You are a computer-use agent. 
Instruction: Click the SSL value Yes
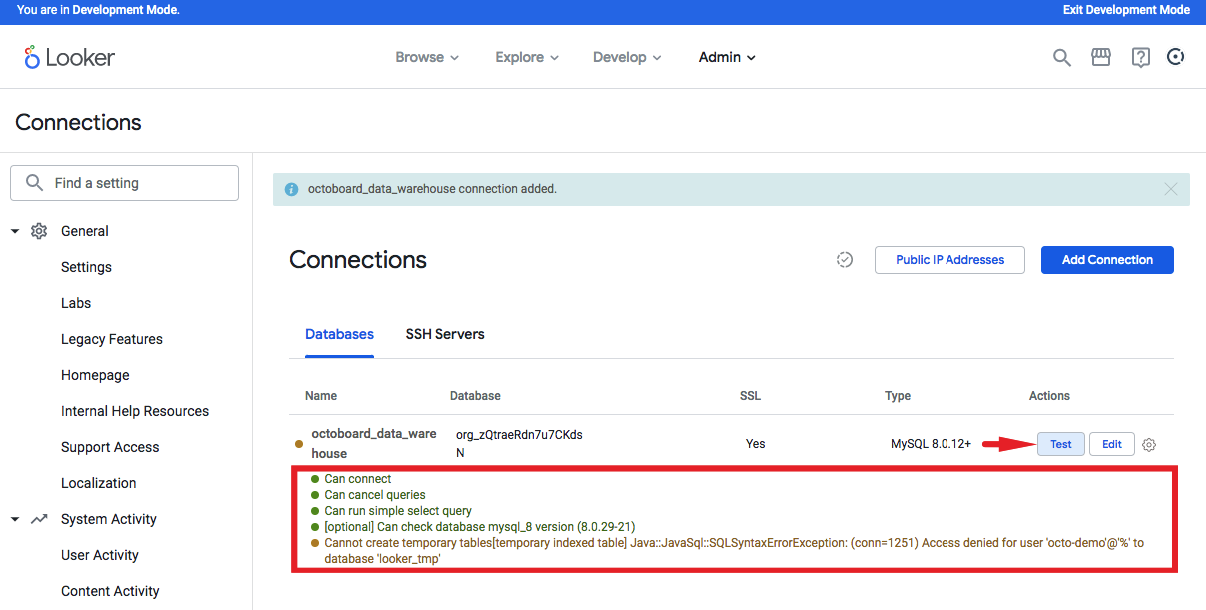tap(755, 444)
